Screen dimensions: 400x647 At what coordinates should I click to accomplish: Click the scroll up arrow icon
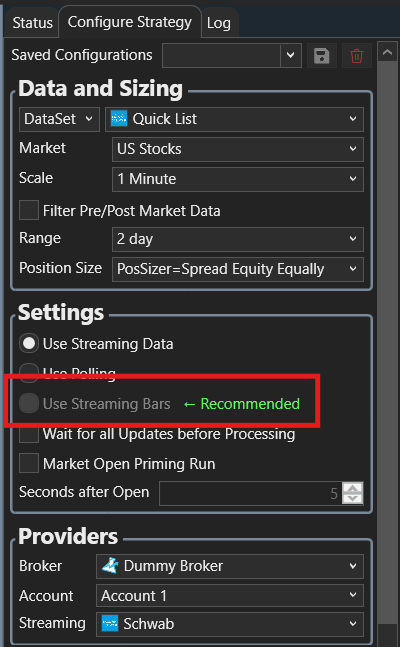coord(387,52)
